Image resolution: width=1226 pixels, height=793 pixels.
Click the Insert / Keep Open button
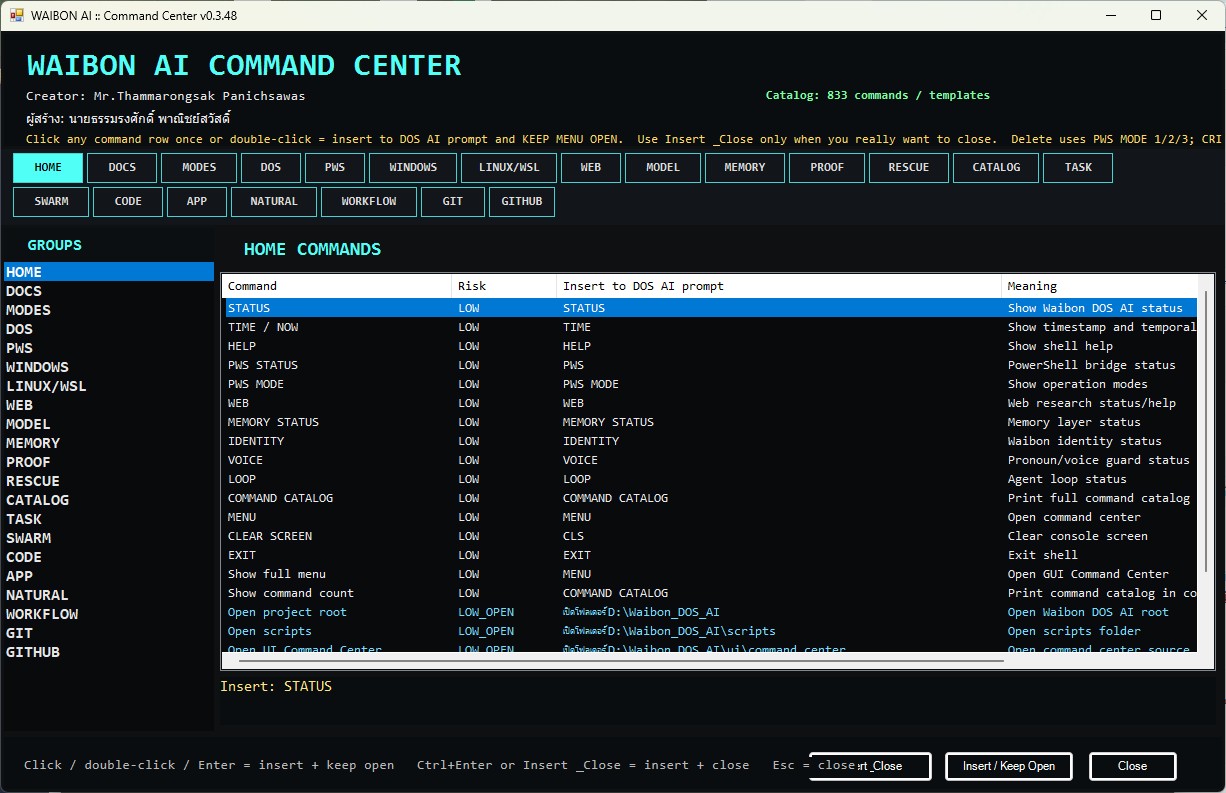pyautogui.click(x=1008, y=766)
